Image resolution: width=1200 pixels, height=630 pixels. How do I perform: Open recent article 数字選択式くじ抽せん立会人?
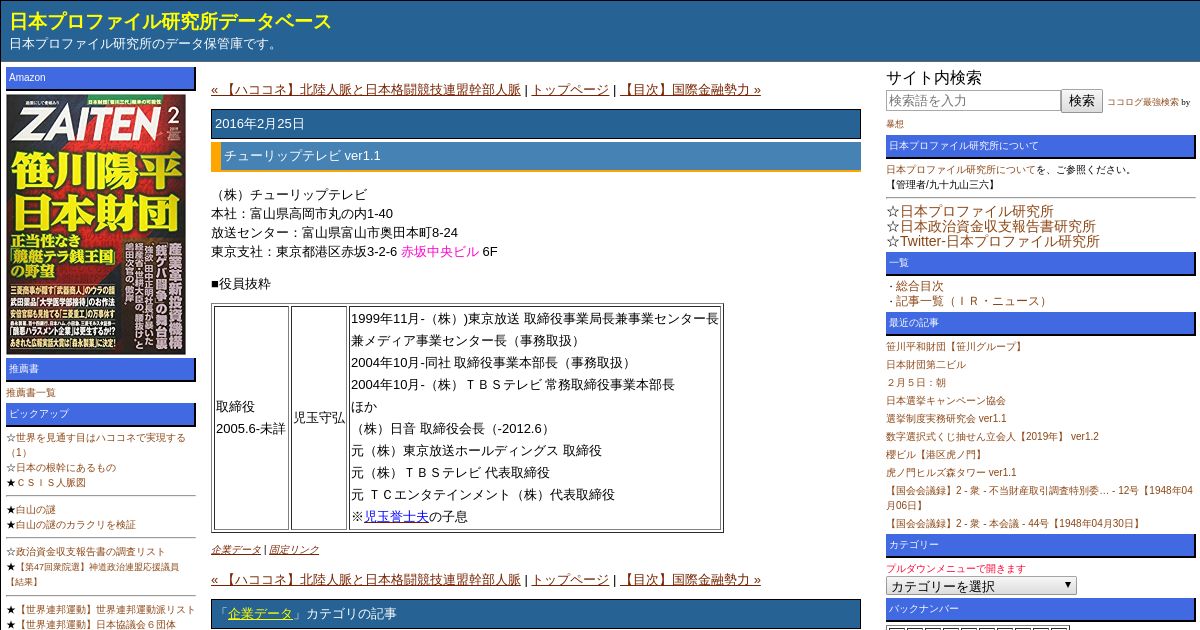(992, 437)
